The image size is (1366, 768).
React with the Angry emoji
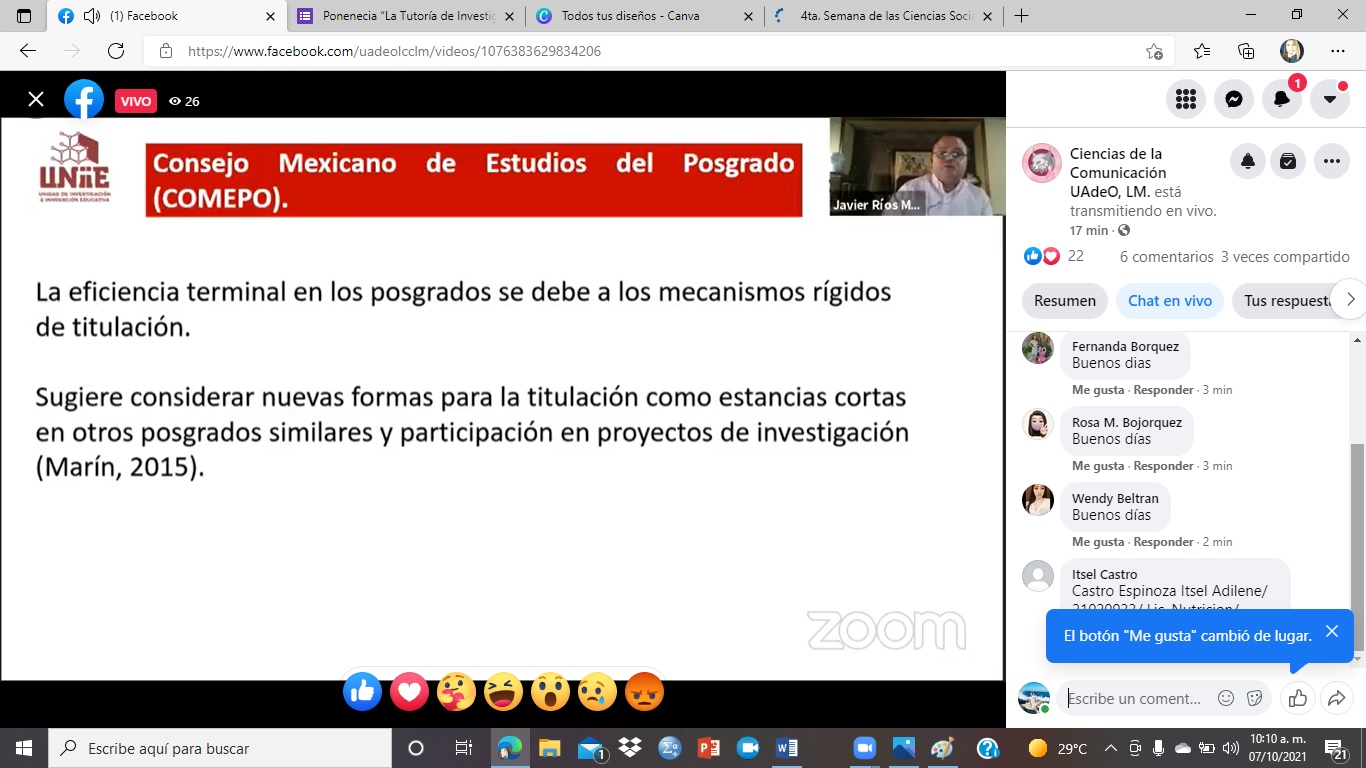644,691
